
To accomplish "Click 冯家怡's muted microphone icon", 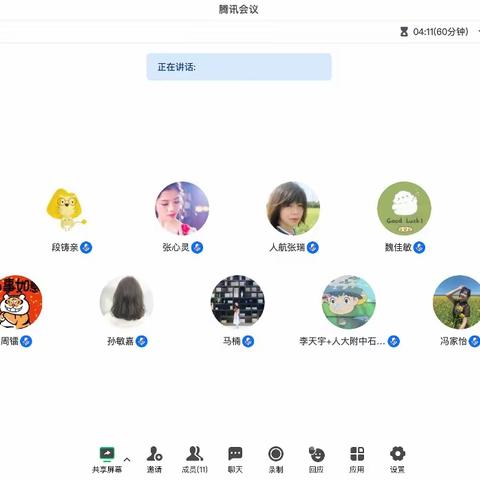I will (x=475, y=341).
